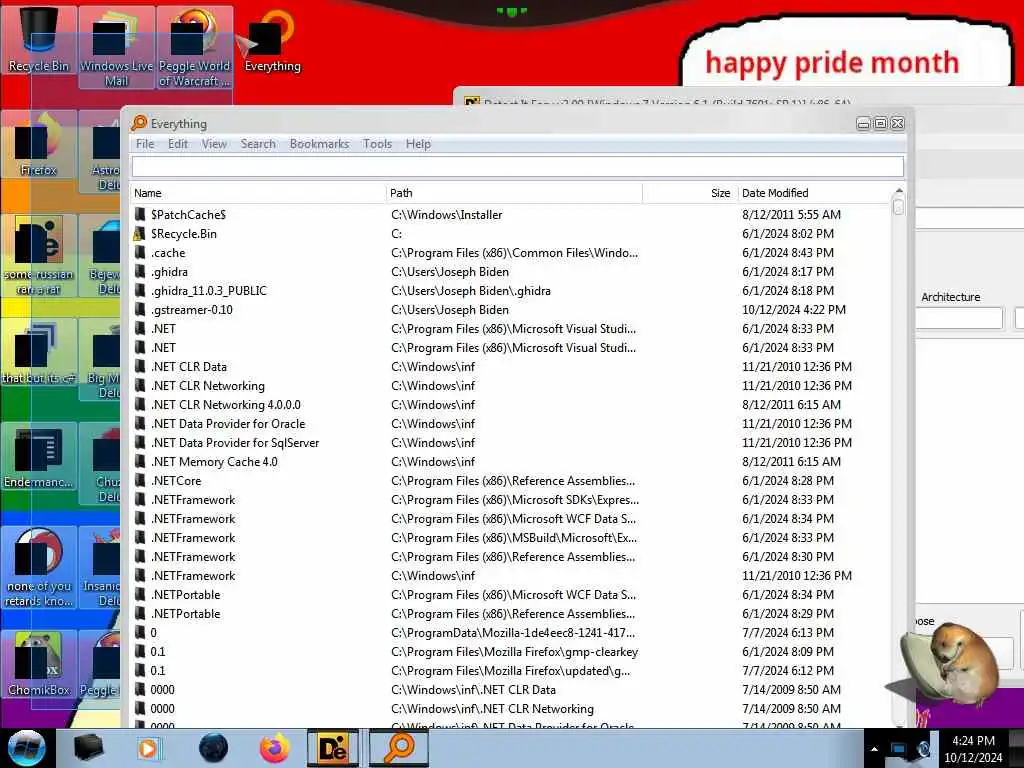Select the $PatchCache$ folder icon
The width and height of the screenshot is (1024, 768).
(140, 214)
